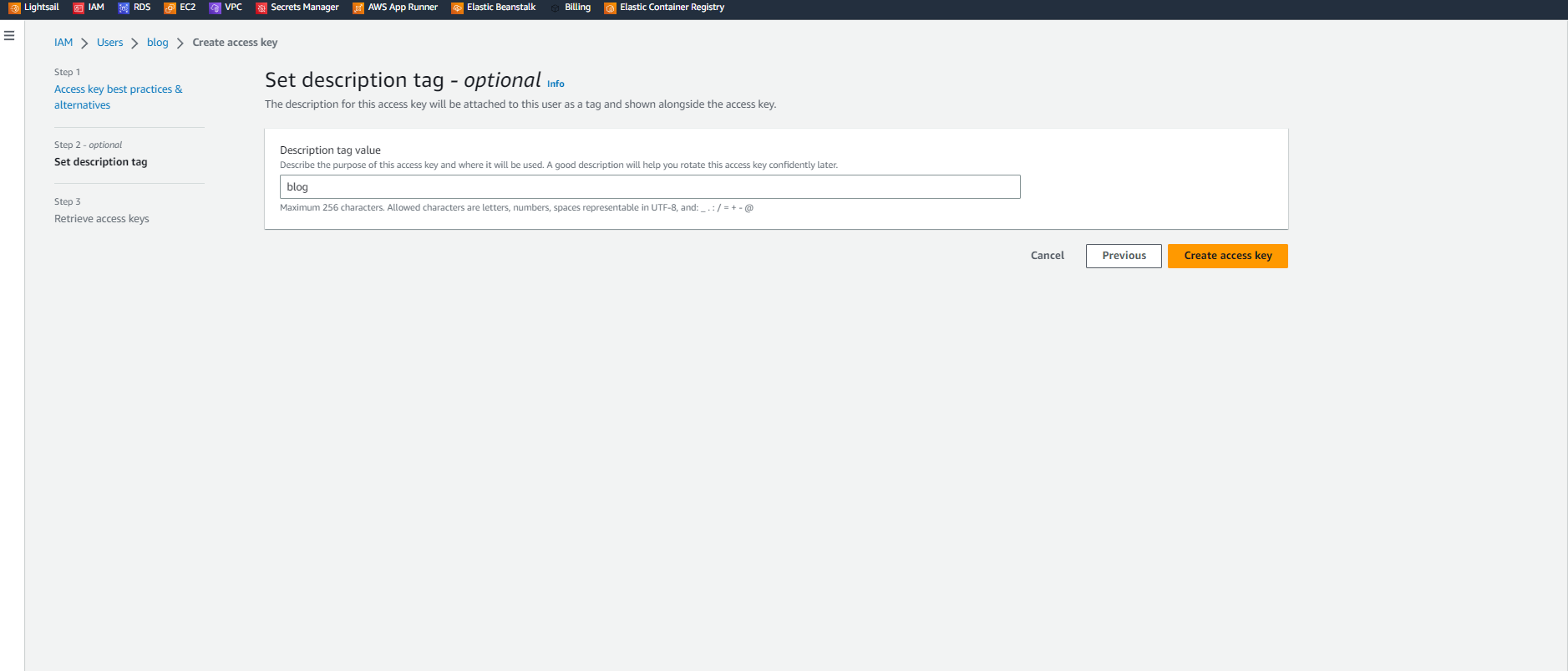Go to IAM in the breadcrumb

(63, 43)
